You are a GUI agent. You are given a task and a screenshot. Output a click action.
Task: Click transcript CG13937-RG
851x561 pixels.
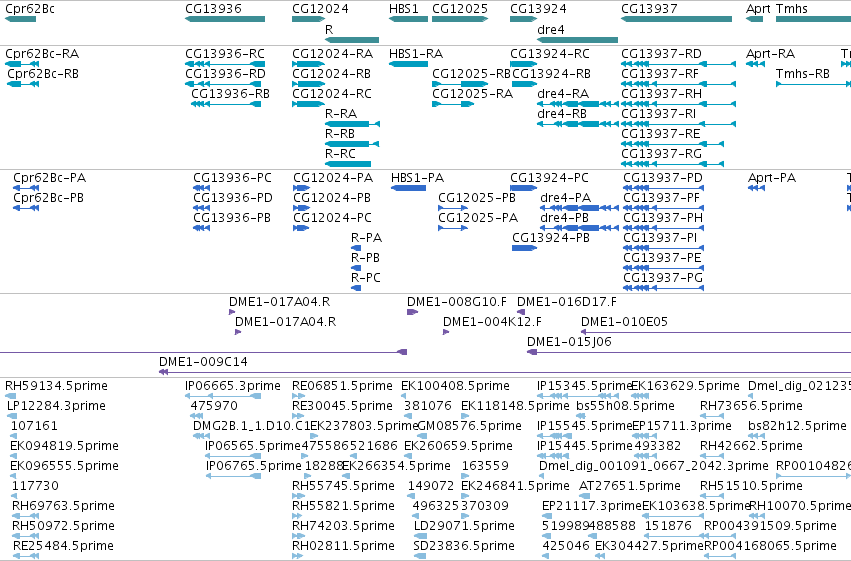pos(661,154)
